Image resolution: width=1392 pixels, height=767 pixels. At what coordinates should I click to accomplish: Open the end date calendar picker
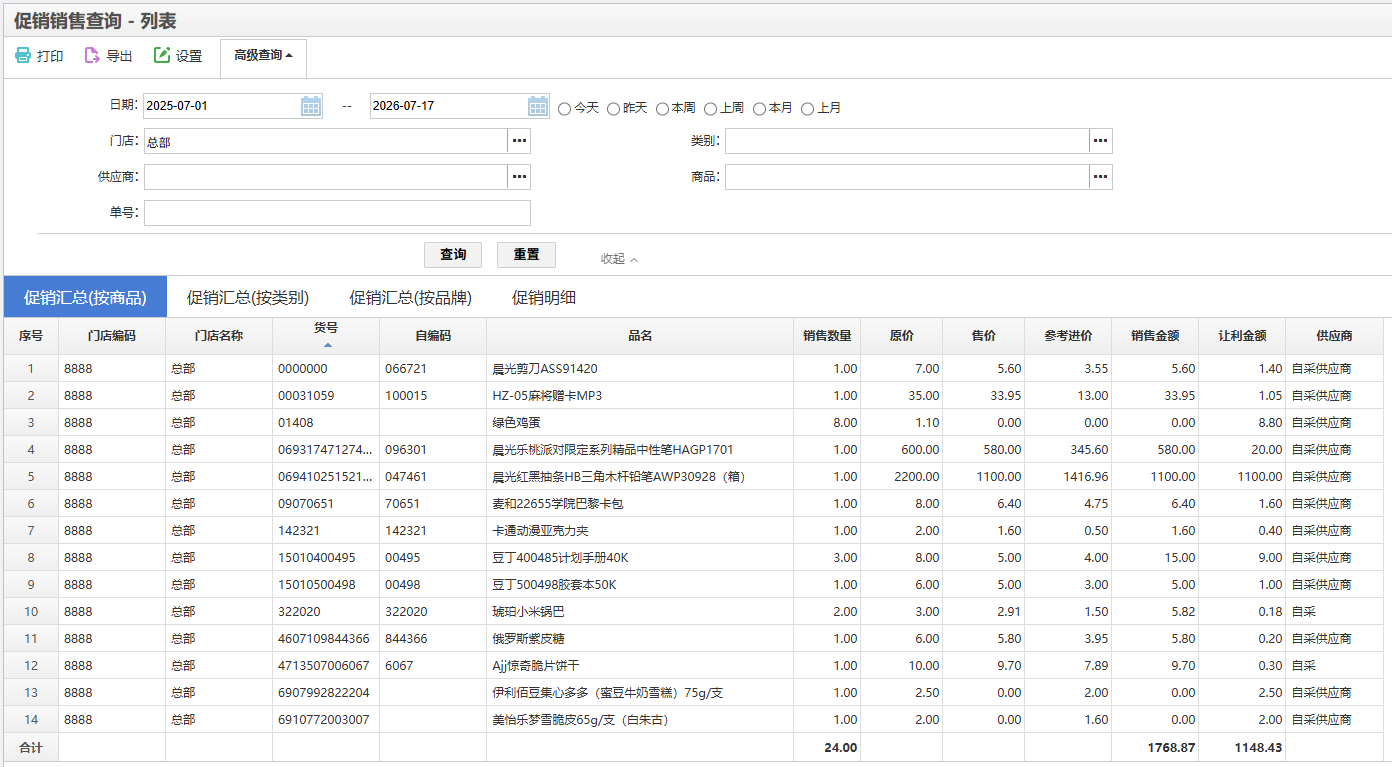pos(538,106)
